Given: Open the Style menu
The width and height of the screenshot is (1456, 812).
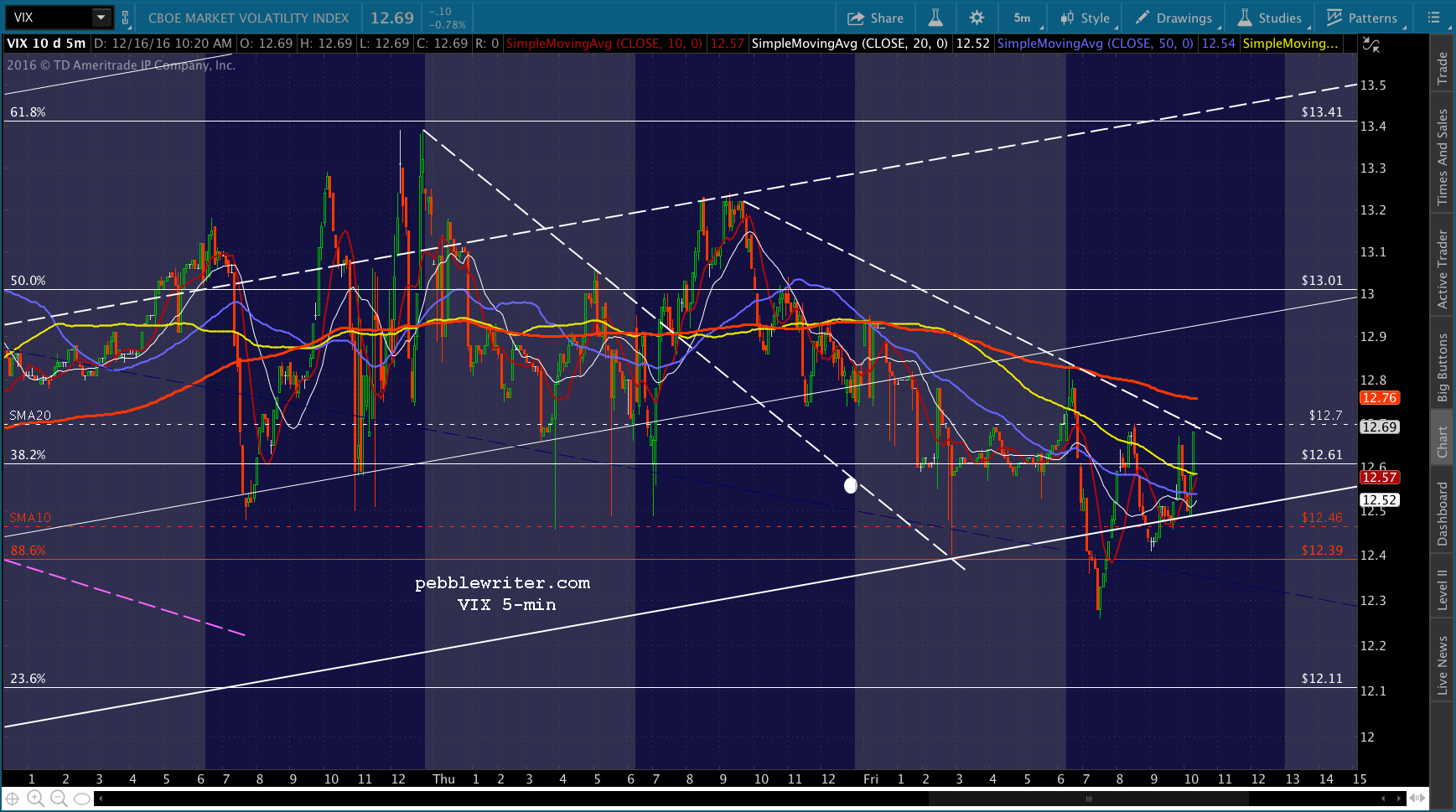Looking at the screenshot, I should (x=1086, y=18).
